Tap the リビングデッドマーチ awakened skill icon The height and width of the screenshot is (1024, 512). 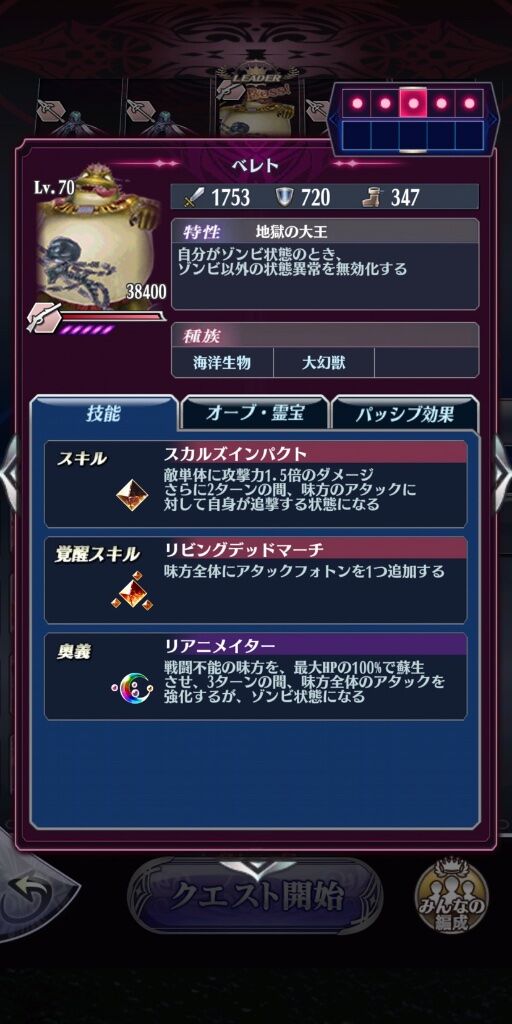pos(132,592)
